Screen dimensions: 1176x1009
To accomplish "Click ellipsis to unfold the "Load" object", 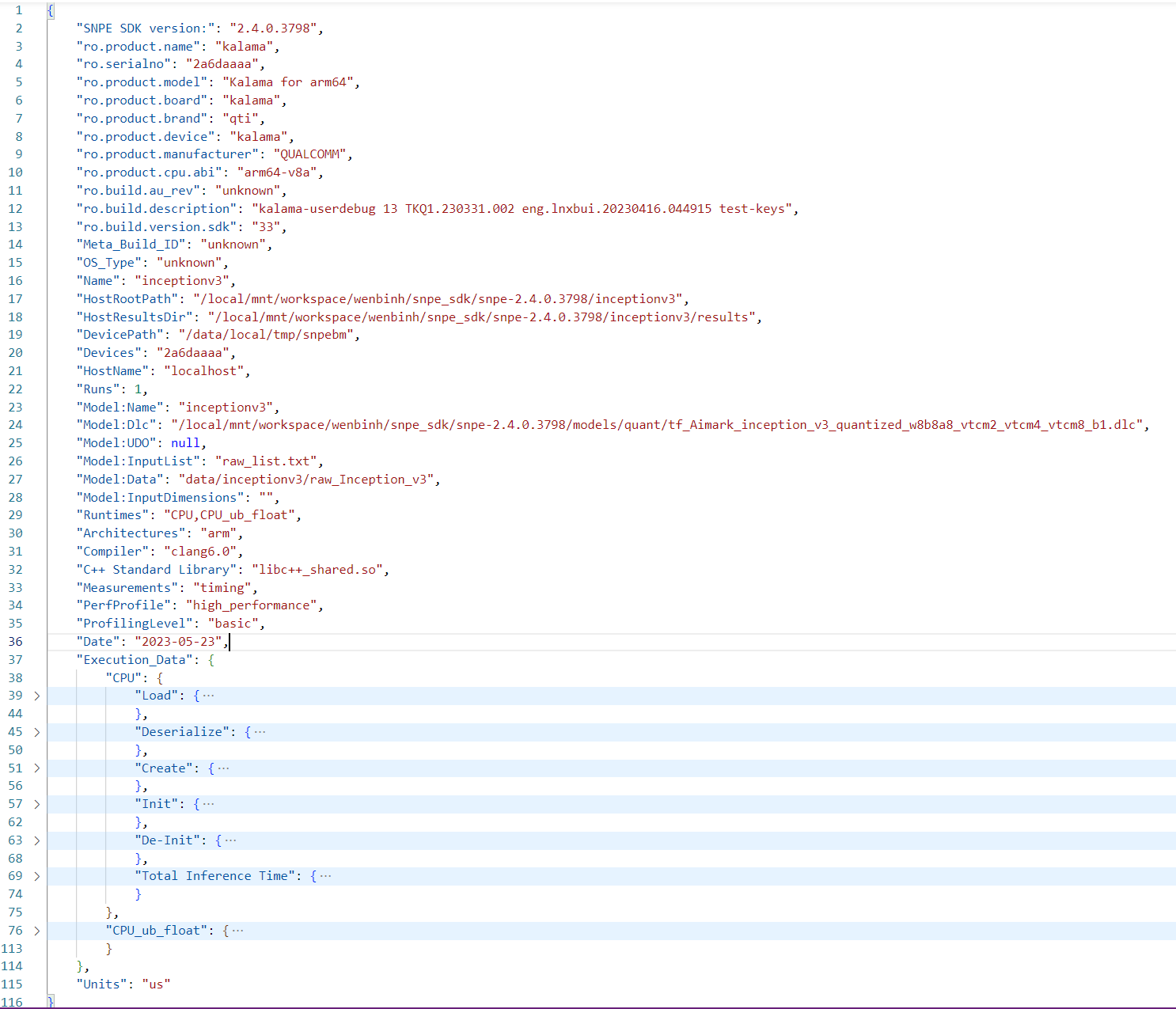I will tap(207, 695).
